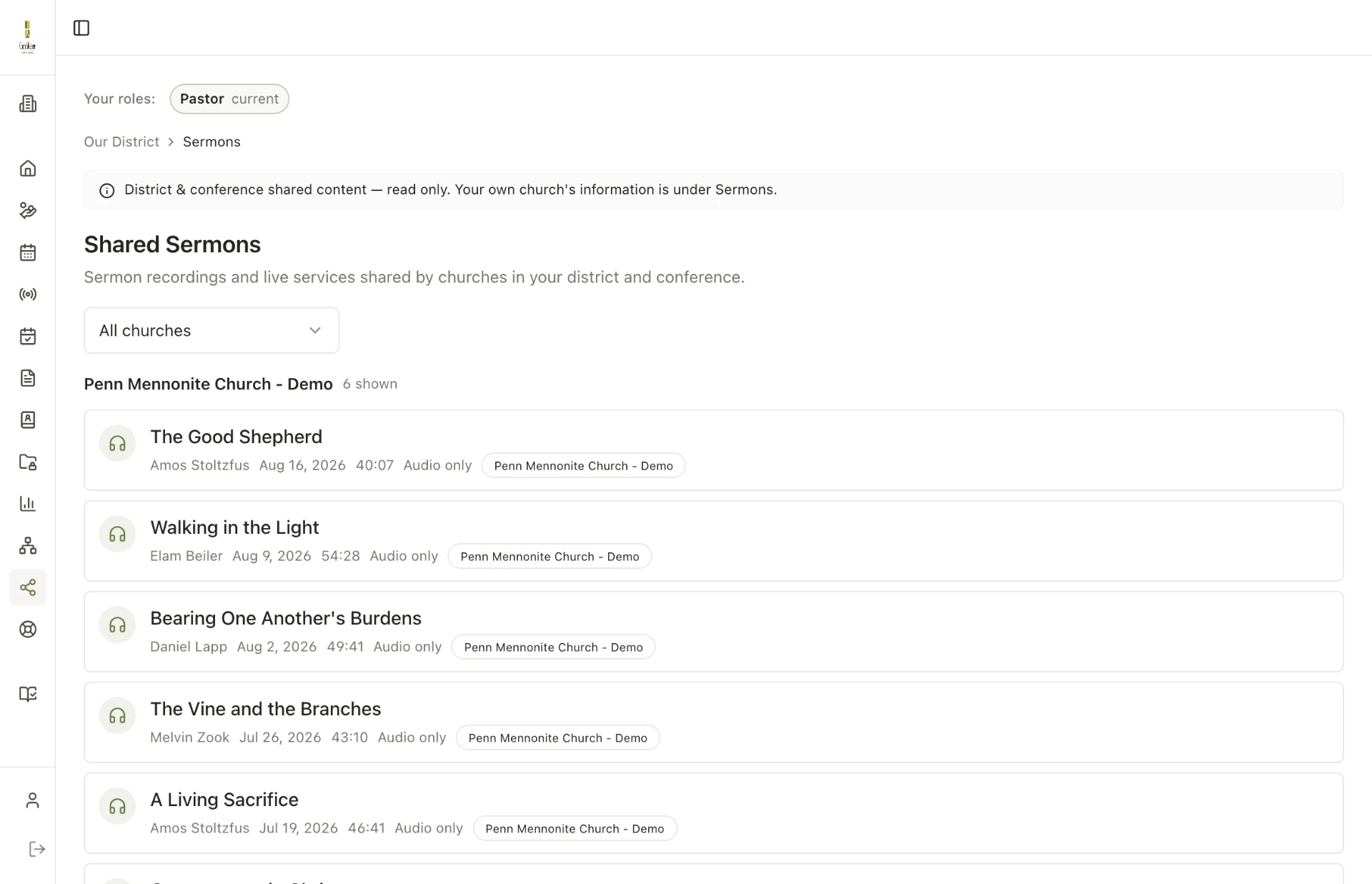This screenshot has height=884, width=1372.
Task: Open the live broadcast radio icon
Action: click(x=28, y=294)
